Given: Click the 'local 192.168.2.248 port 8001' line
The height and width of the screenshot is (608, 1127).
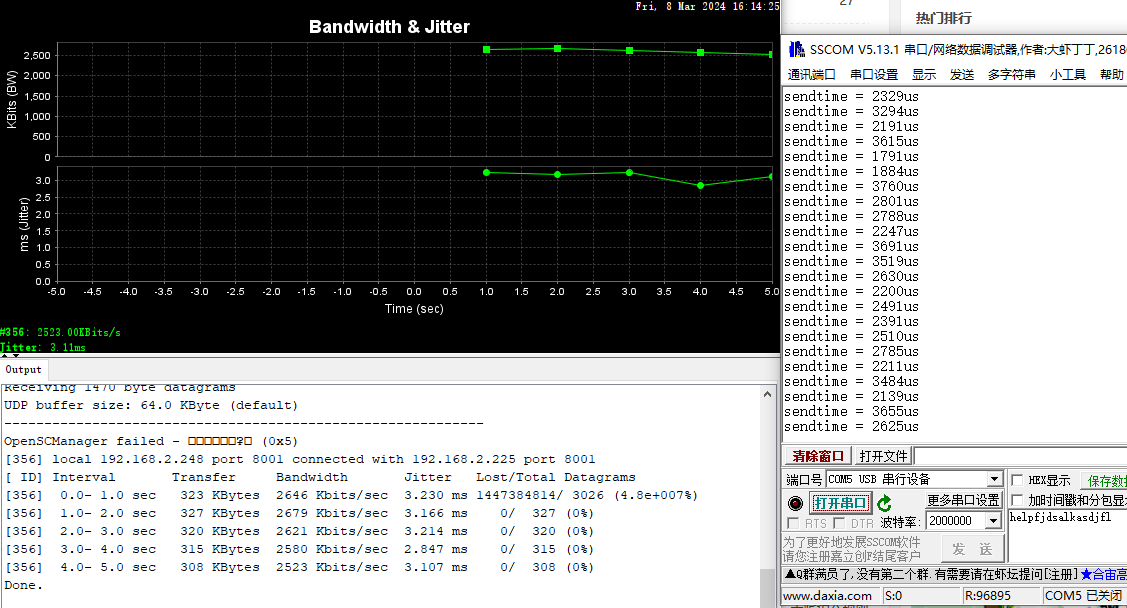Looking at the screenshot, I should tap(300, 459).
